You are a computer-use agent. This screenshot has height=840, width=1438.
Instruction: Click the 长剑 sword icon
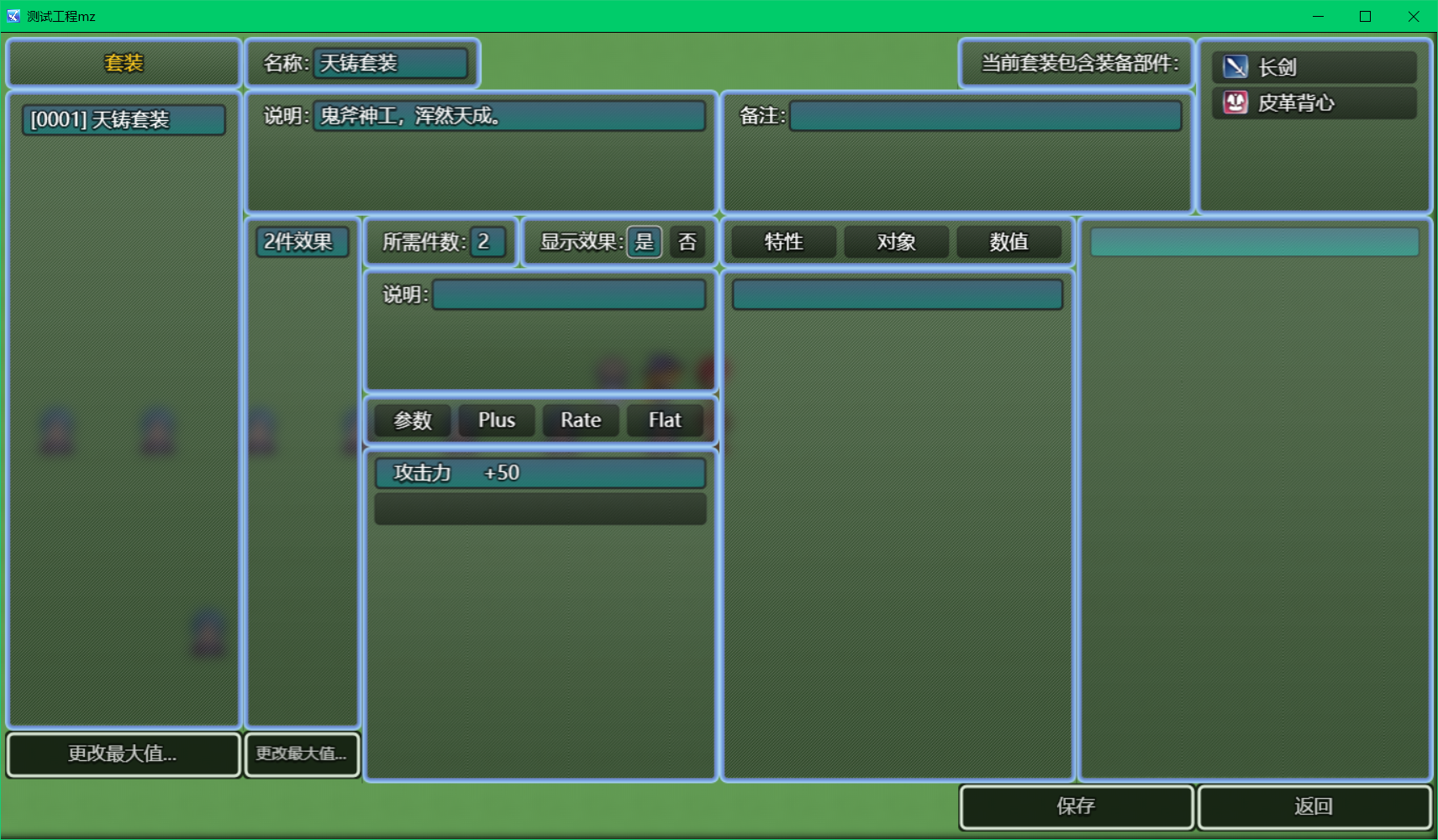(1235, 66)
